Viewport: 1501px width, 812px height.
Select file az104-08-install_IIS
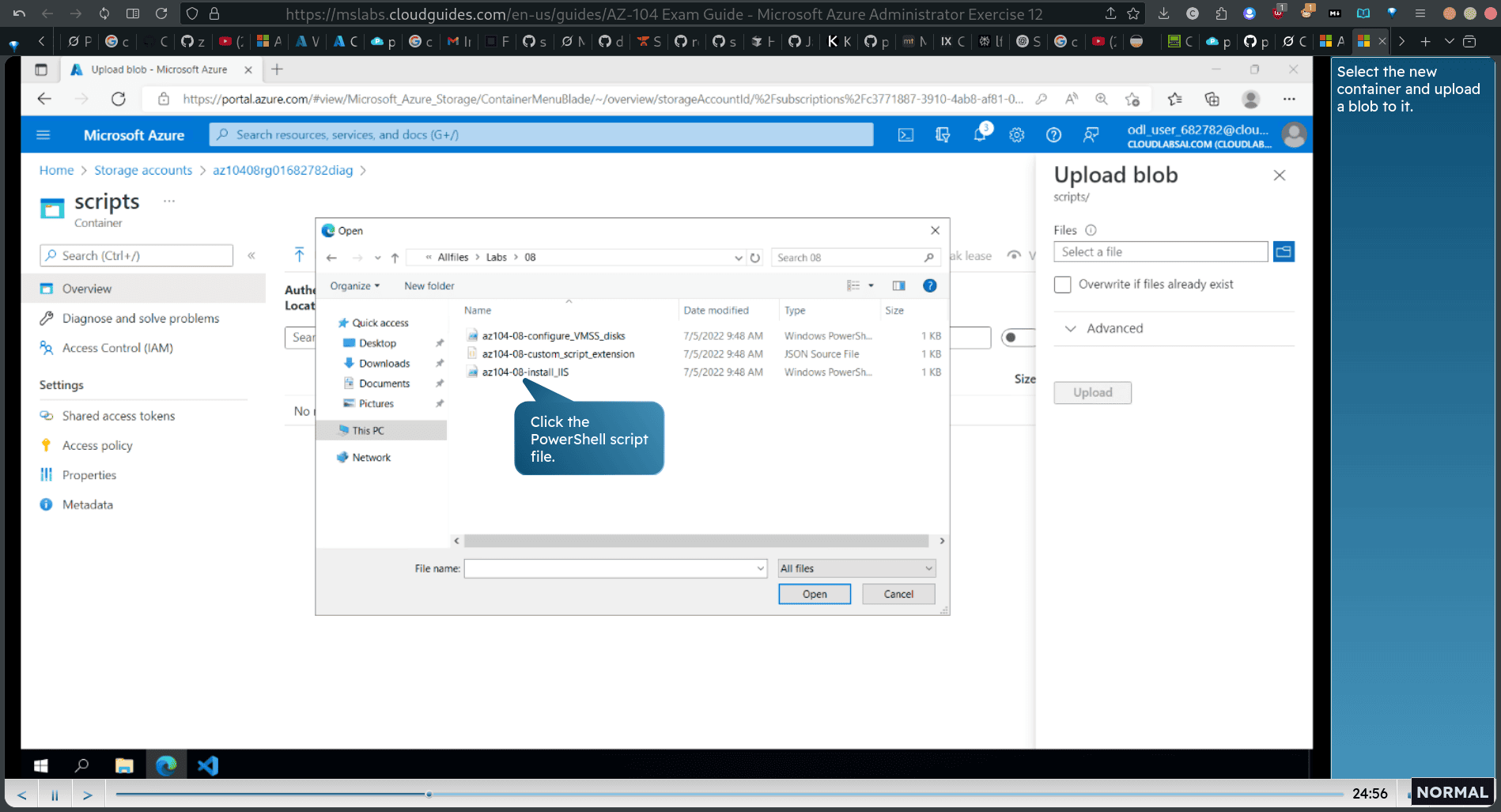(525, 372)
